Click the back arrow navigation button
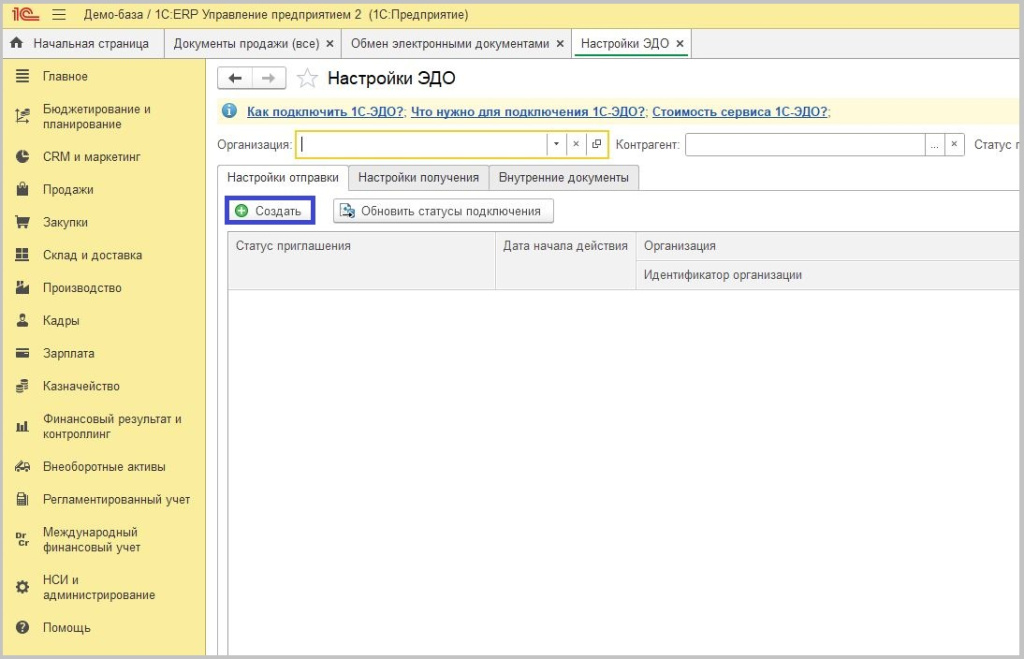 tap(235, 78)
